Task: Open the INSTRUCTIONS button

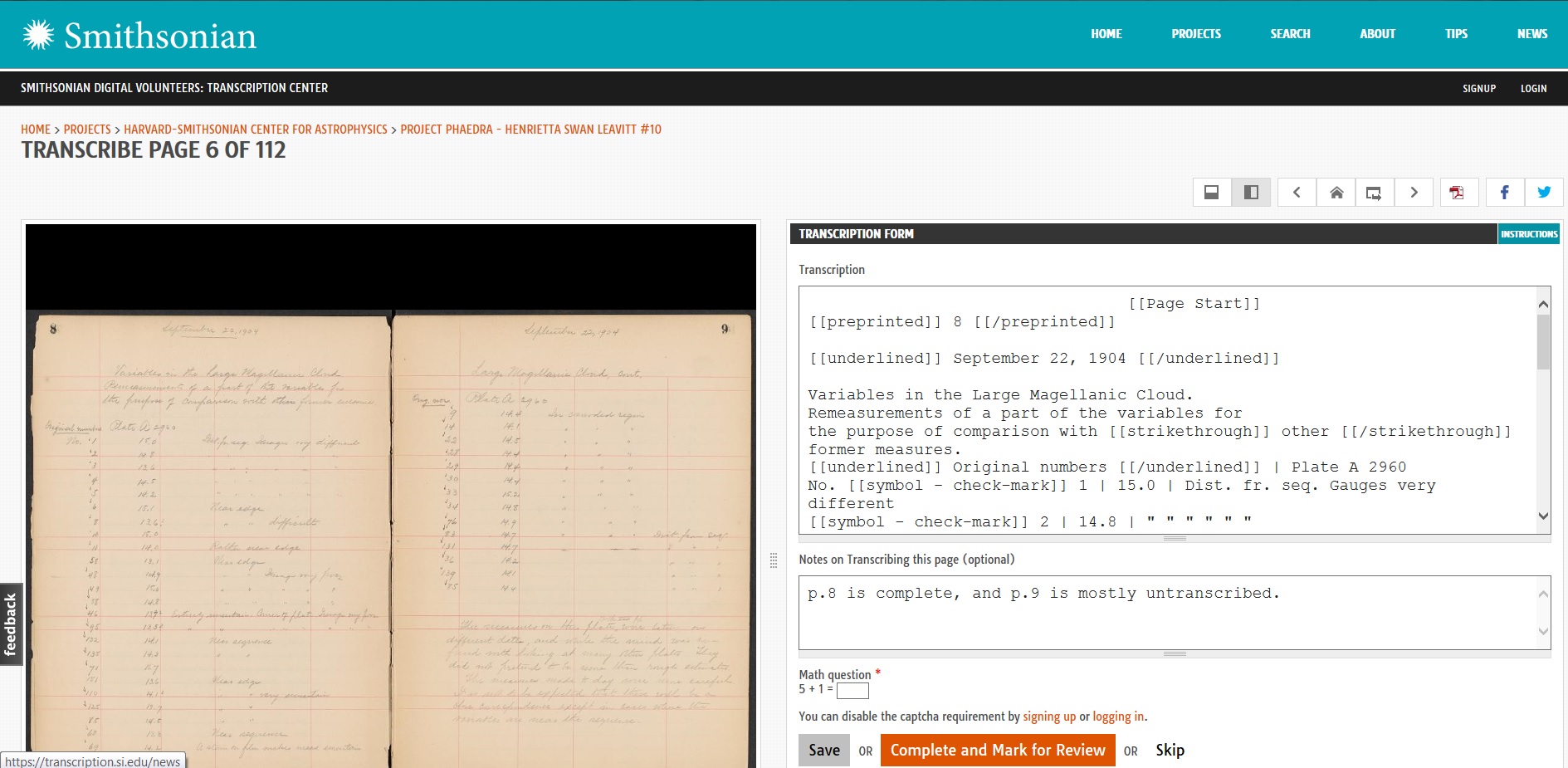Action: pos(1529,234)
